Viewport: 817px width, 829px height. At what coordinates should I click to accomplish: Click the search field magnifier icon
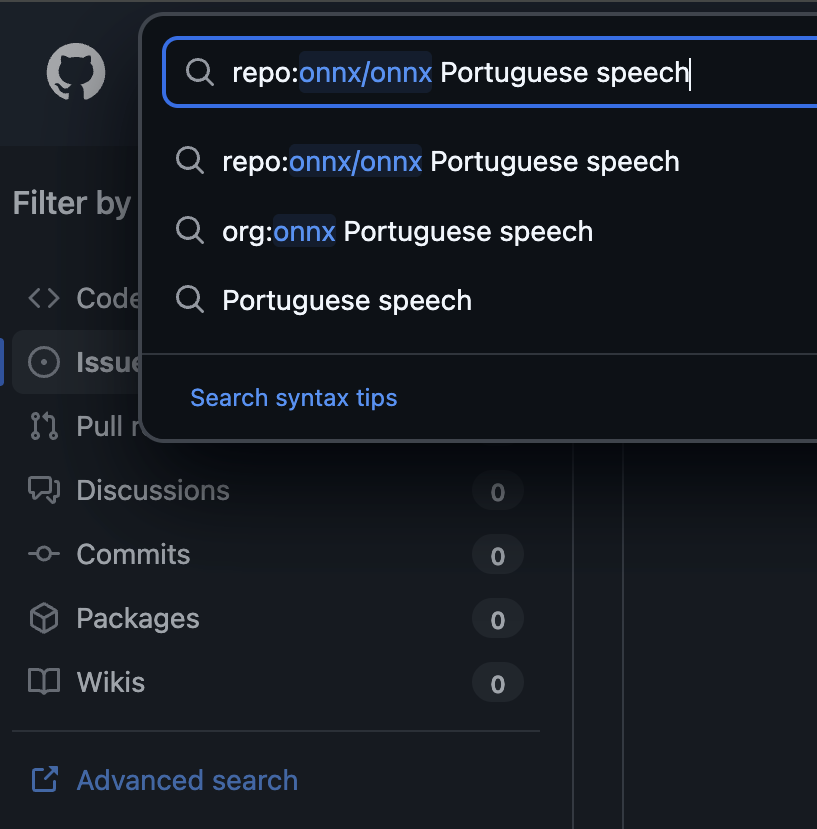tap(200, 72)
